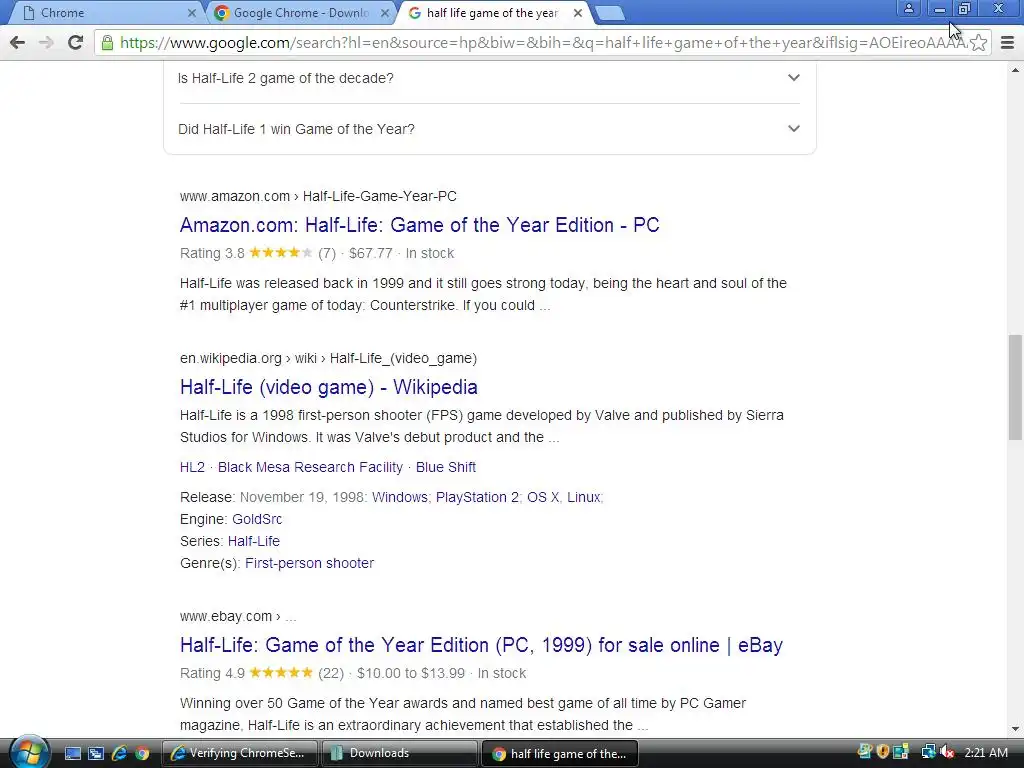Screen dimensions: 1024x768
Task: Launch Chrome from the quick launch icon
Action: click(142, 754)
